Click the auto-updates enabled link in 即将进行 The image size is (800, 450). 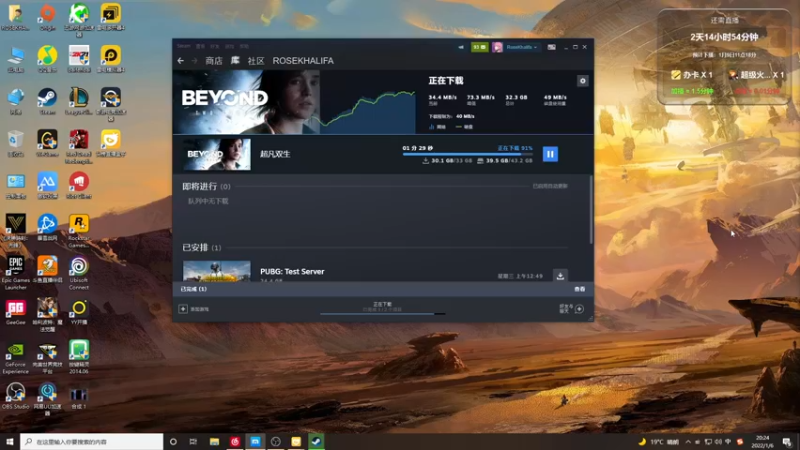click(550, 186)
